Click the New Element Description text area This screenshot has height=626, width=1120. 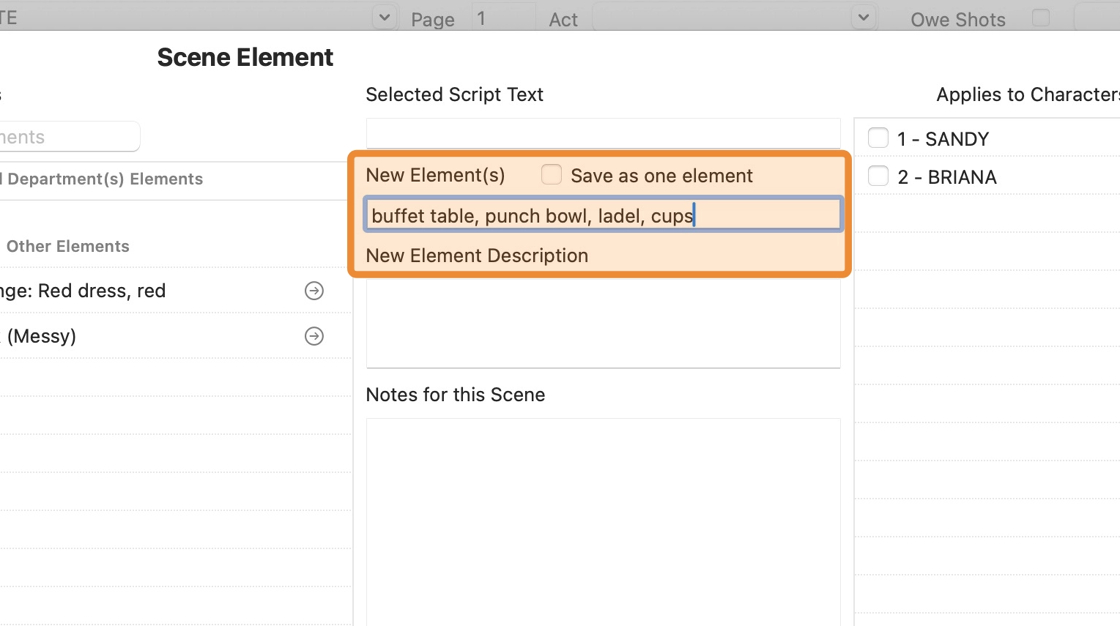[603, 320]
